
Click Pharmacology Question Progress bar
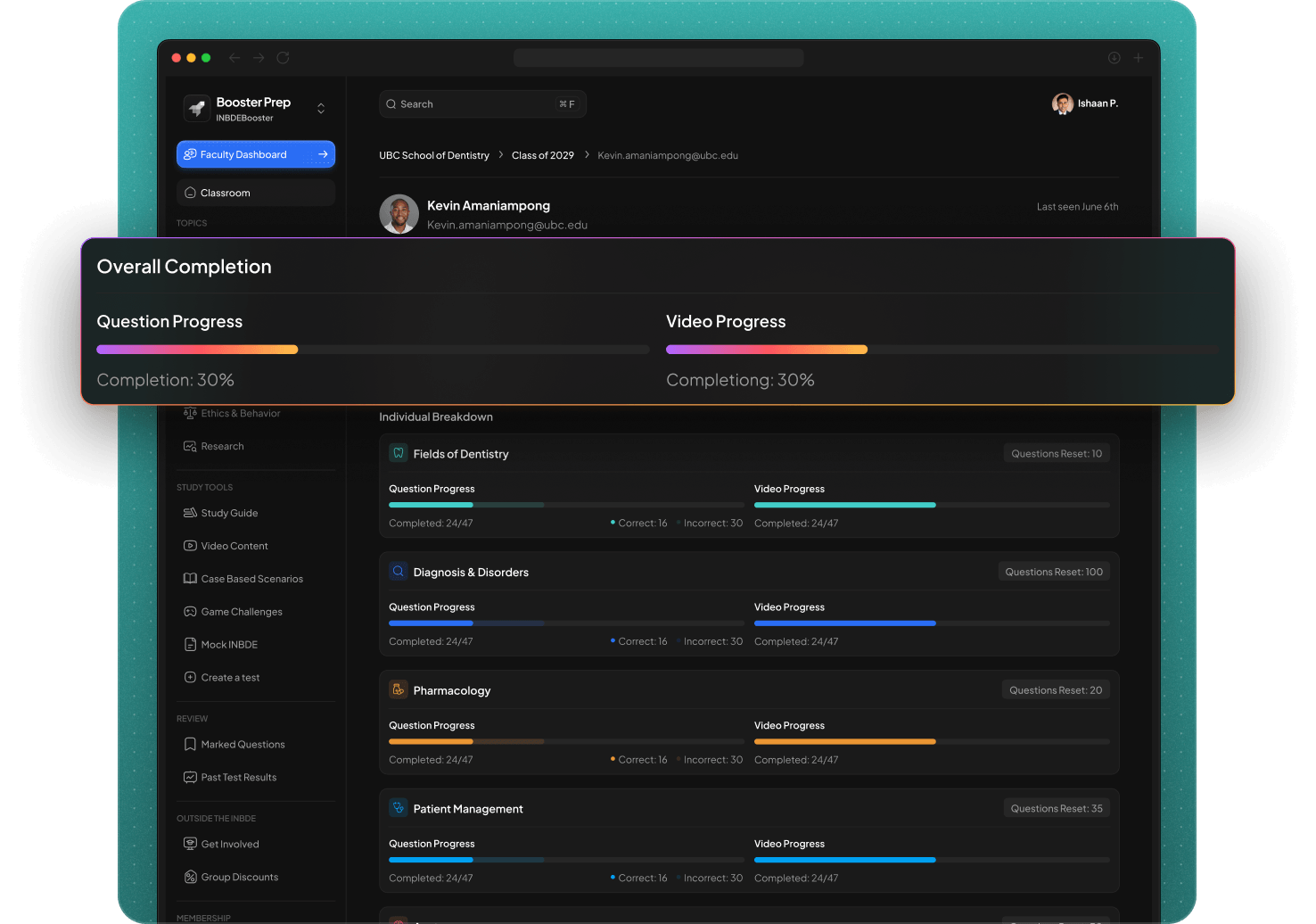click(x=566, y=741)
